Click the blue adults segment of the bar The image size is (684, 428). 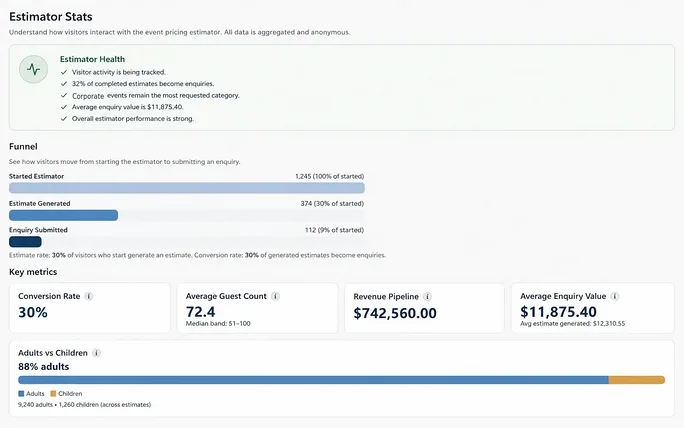click(x=313, y=380)
